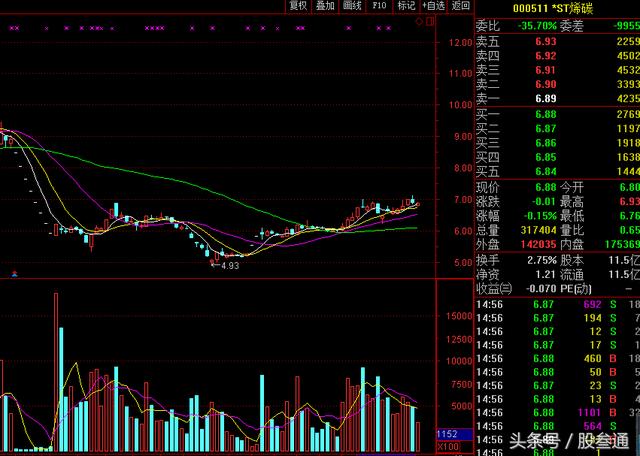Click the 标记 mark button
640x456 pixels.
(x=406, y=6)
